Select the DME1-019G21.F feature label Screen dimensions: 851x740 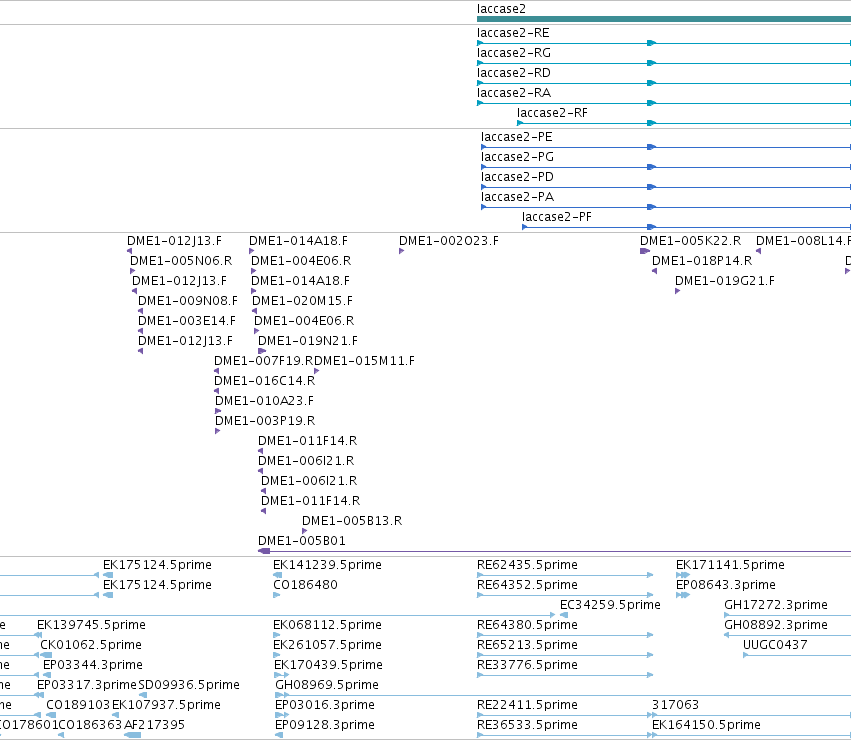click(725, 281)
